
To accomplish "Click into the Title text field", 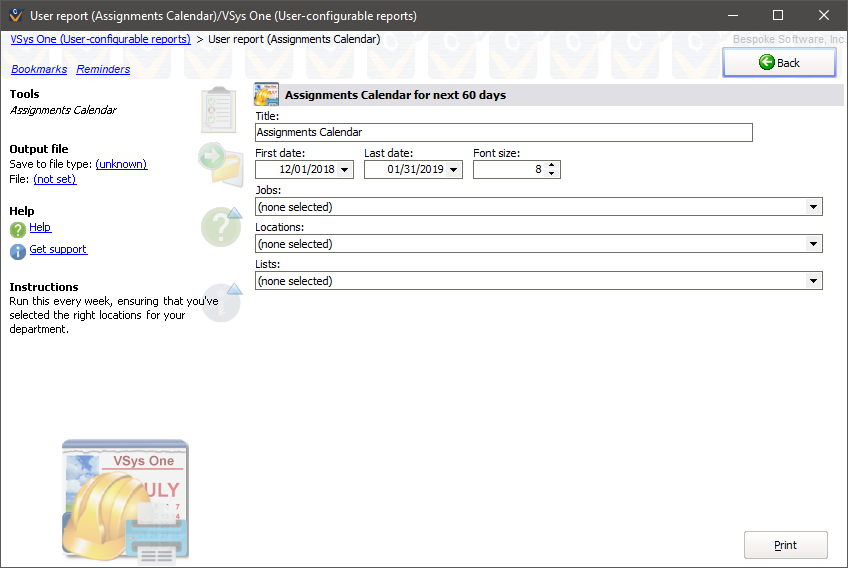I will [503, 132].
